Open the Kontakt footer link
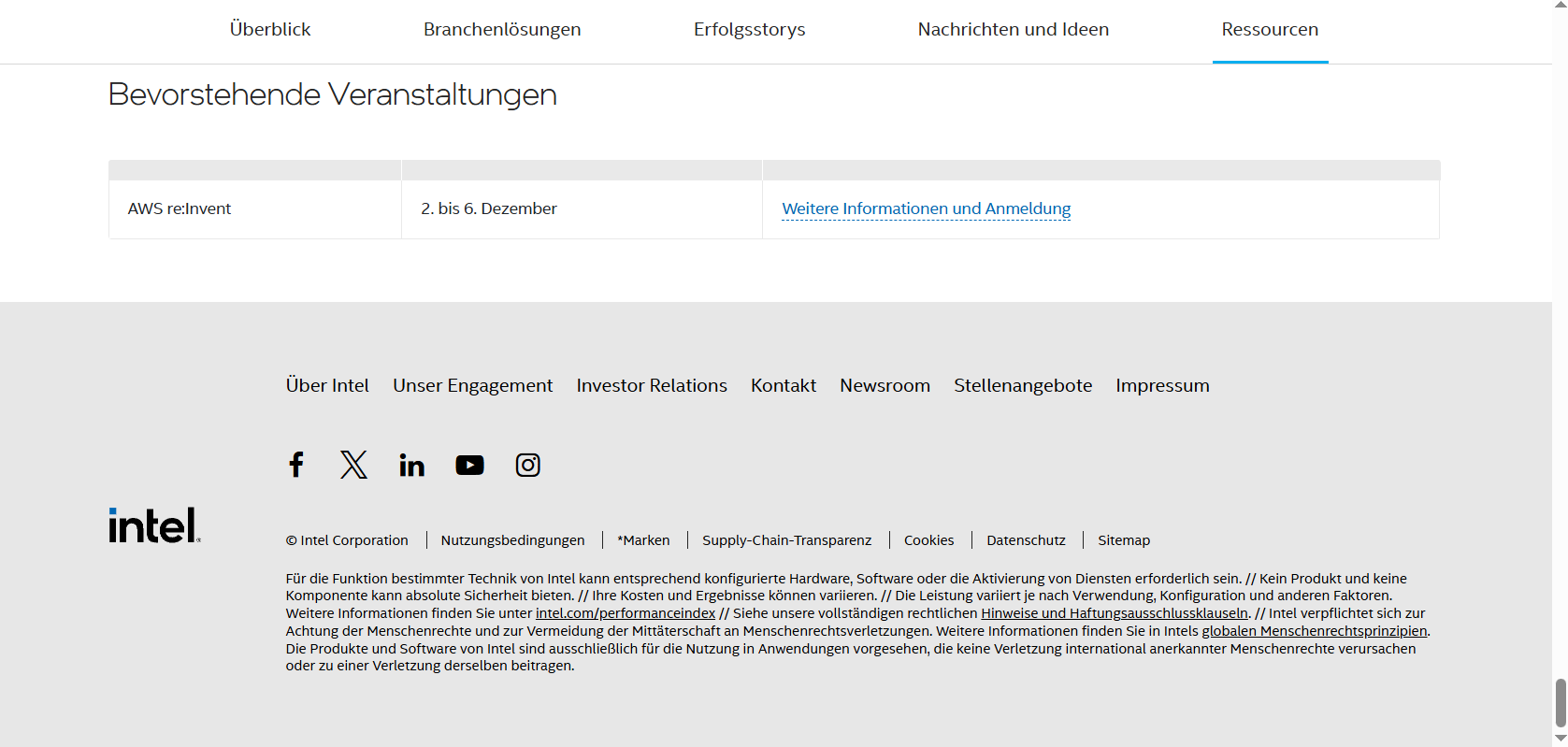This screenshot has height=747, width=1568. coord(784,385)
